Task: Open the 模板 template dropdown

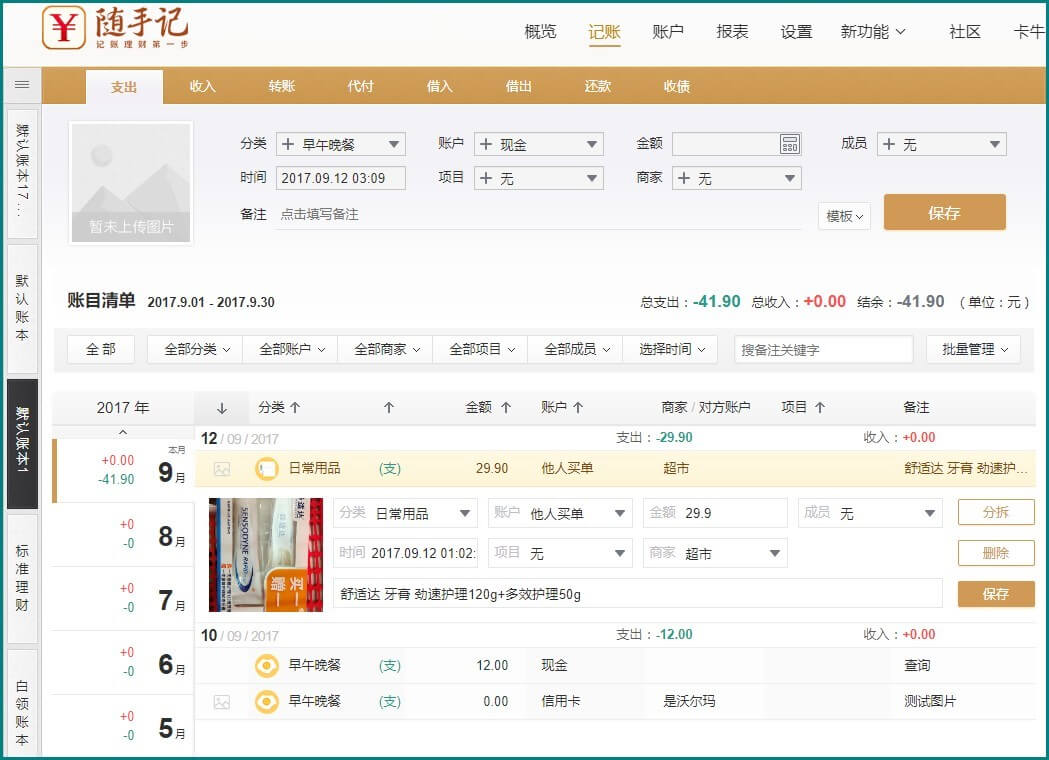Action: pos(844,216)
